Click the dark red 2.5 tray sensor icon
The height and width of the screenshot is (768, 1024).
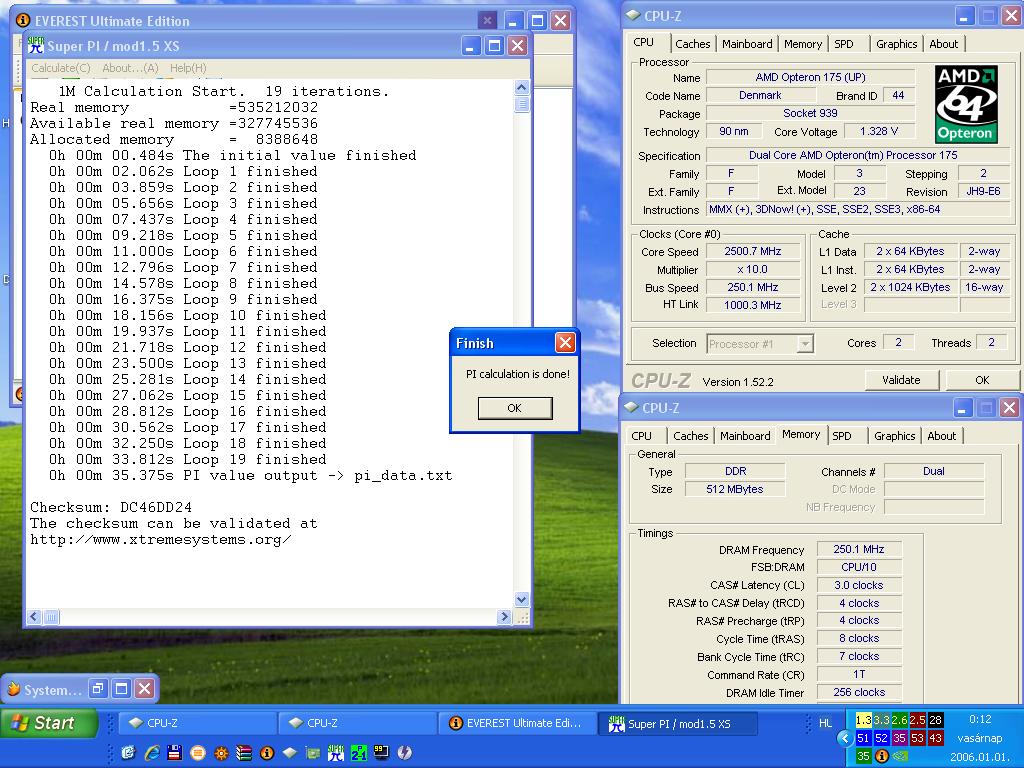point(918,720)
